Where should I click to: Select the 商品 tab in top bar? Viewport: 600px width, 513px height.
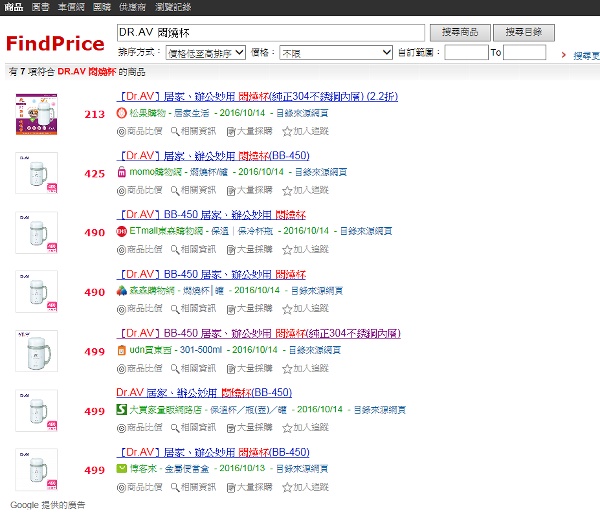click(14, 7)
